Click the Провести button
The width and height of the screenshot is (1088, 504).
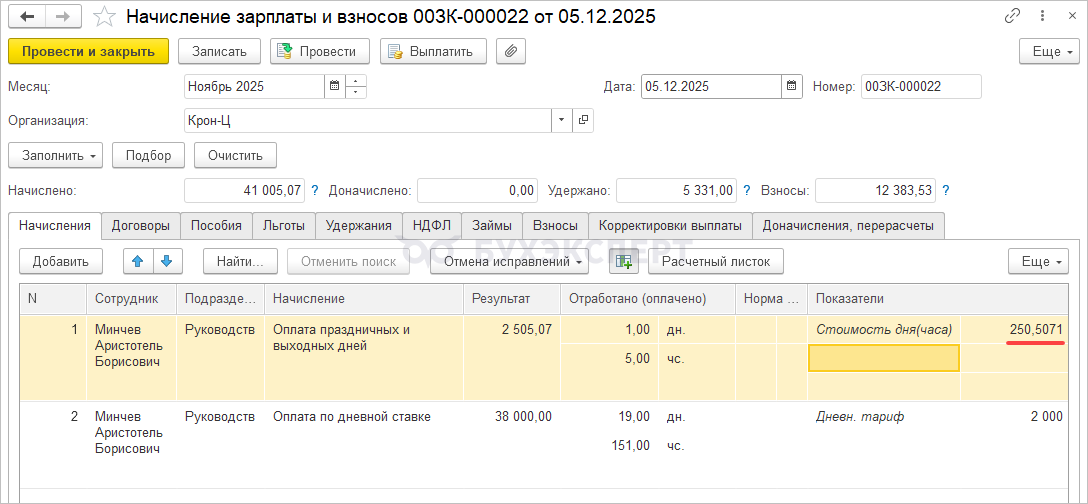tap(320, 51)
